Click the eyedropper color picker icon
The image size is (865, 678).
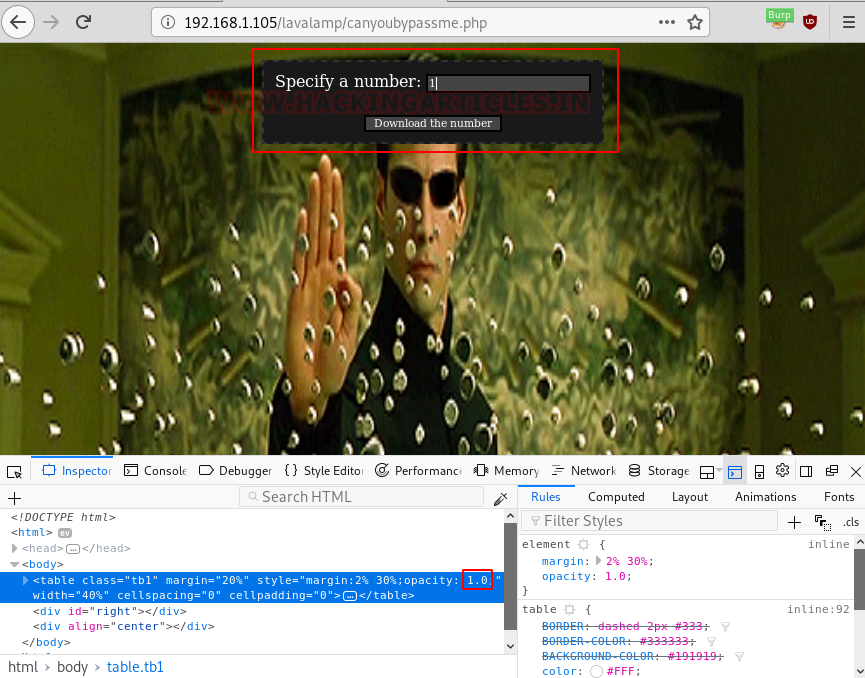point(500,499)
